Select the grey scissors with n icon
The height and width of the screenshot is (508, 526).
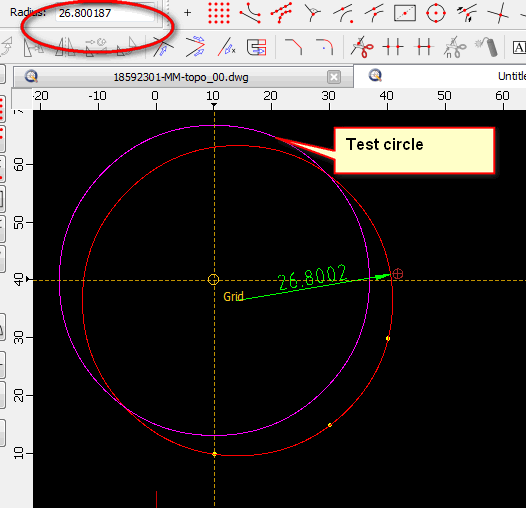pyautogui.click(x=455, y=47)
